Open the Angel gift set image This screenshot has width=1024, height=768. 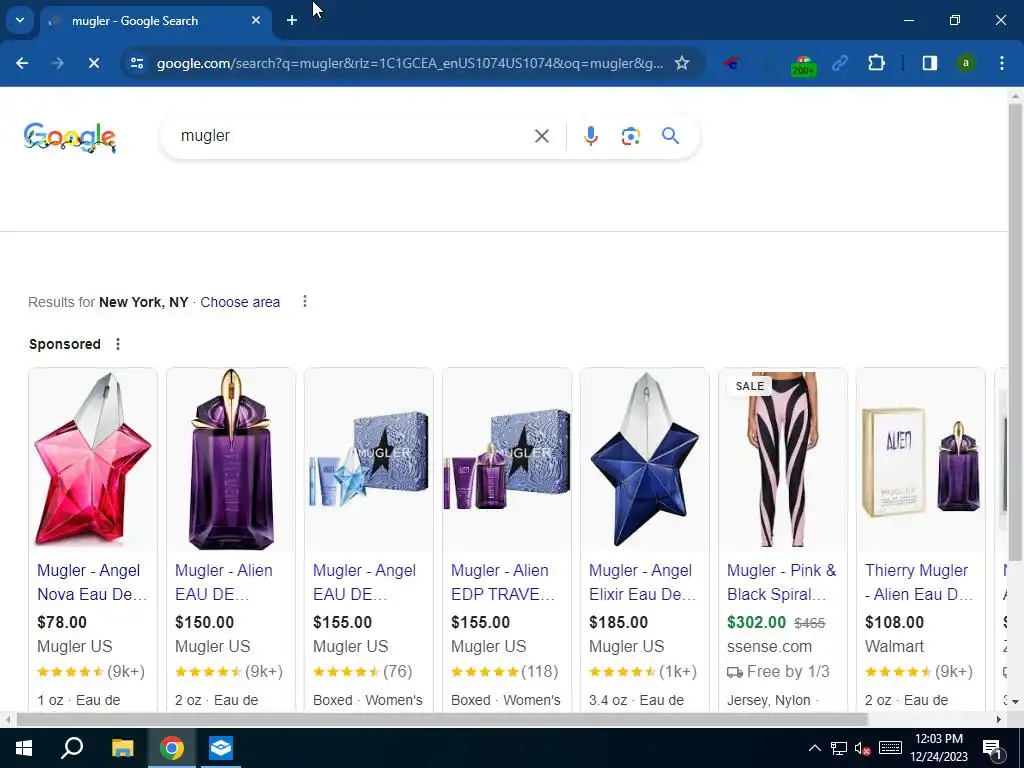369,460
